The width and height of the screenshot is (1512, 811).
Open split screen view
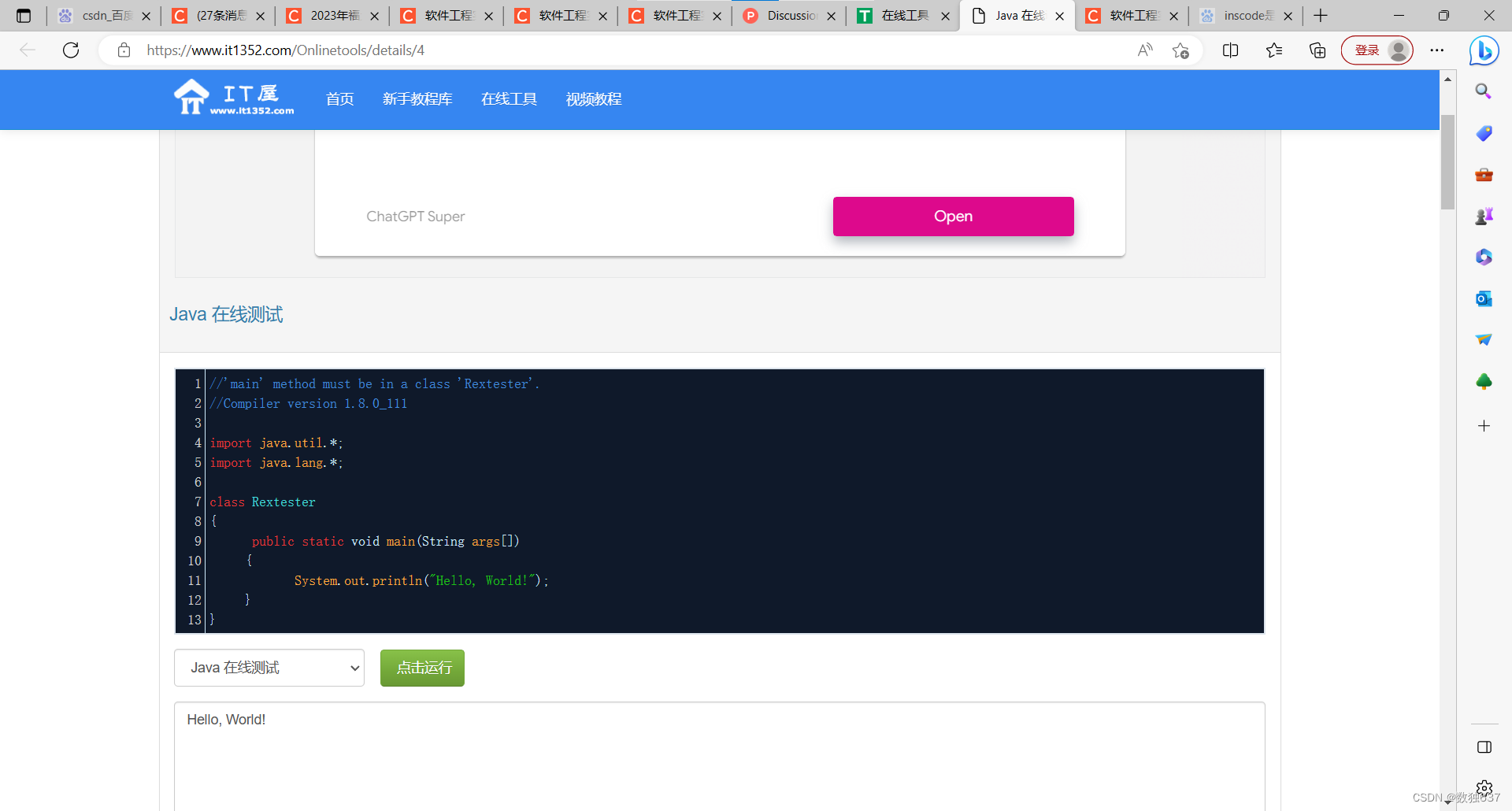click(x=1230, y=50)
